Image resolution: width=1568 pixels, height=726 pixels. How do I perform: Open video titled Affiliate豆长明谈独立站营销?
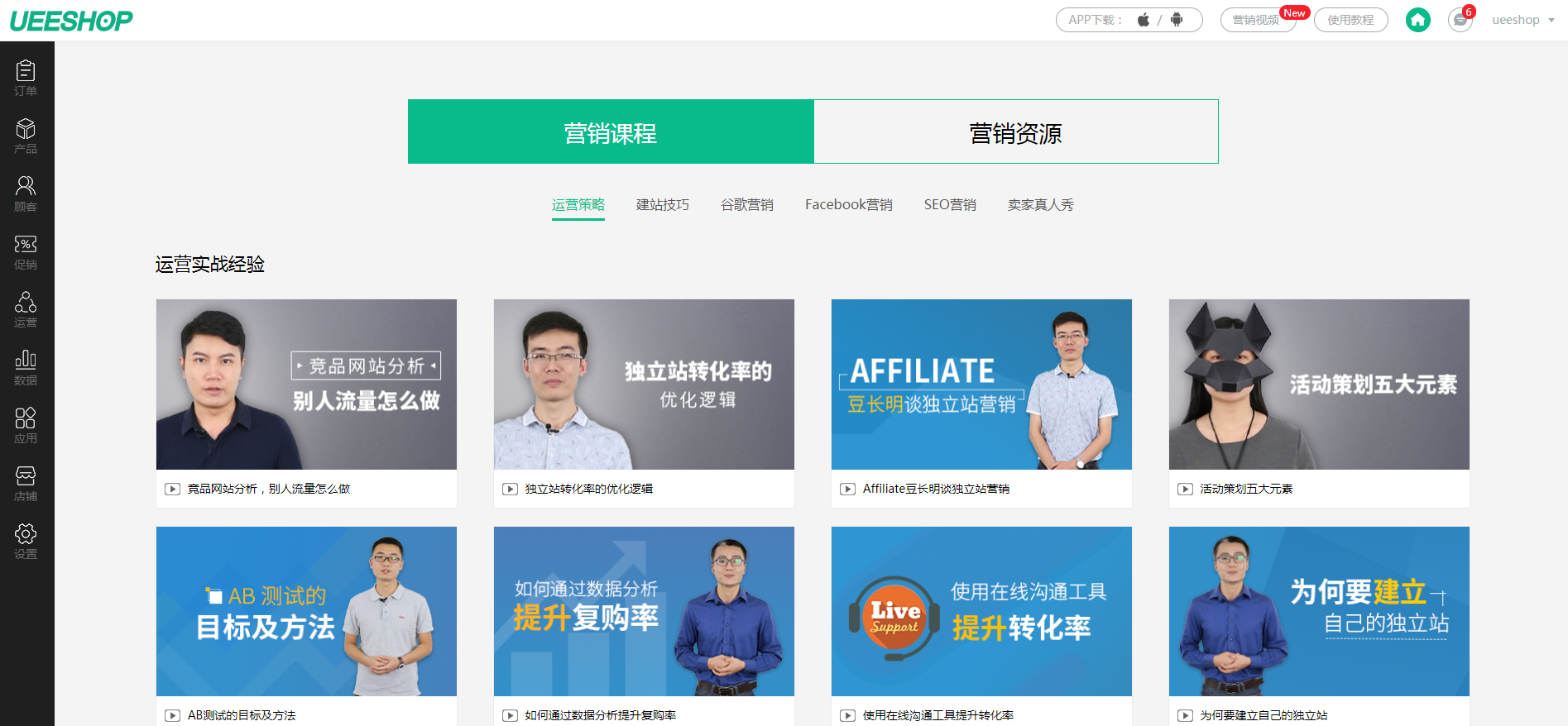tap(936, 489)
